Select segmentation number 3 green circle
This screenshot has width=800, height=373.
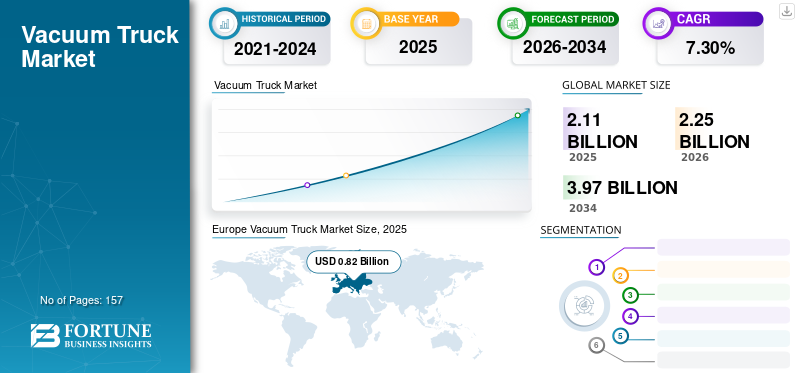[631, 295]
